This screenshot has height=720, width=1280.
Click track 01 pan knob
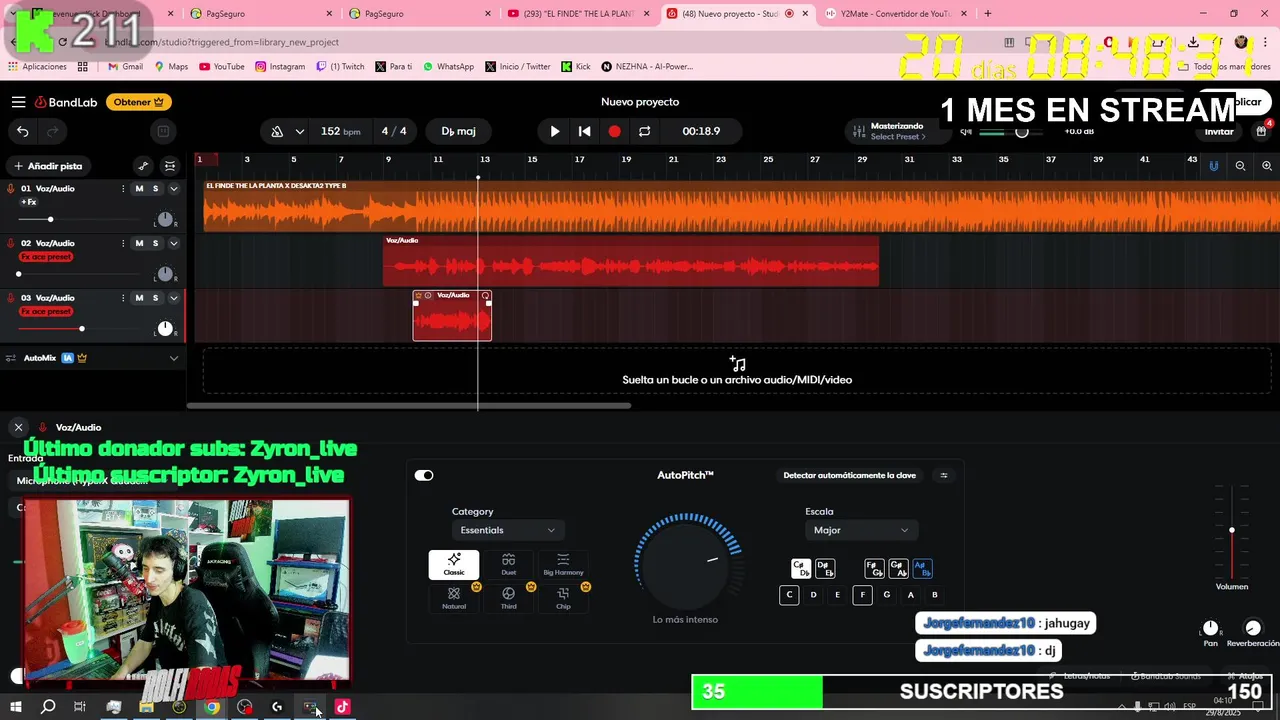tap(165, 219)
